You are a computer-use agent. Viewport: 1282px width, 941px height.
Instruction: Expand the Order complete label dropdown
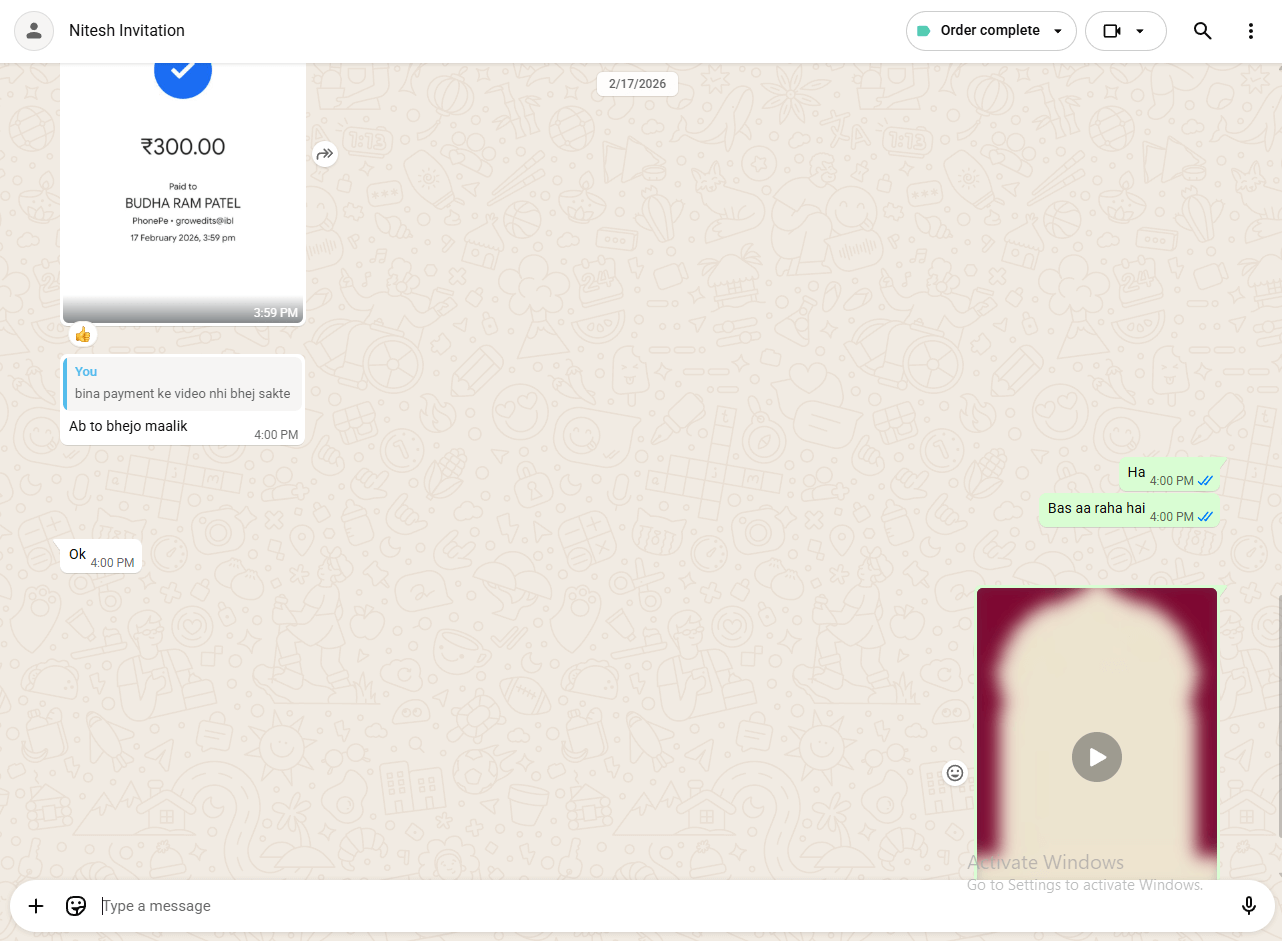click(x=1058, y=31)
